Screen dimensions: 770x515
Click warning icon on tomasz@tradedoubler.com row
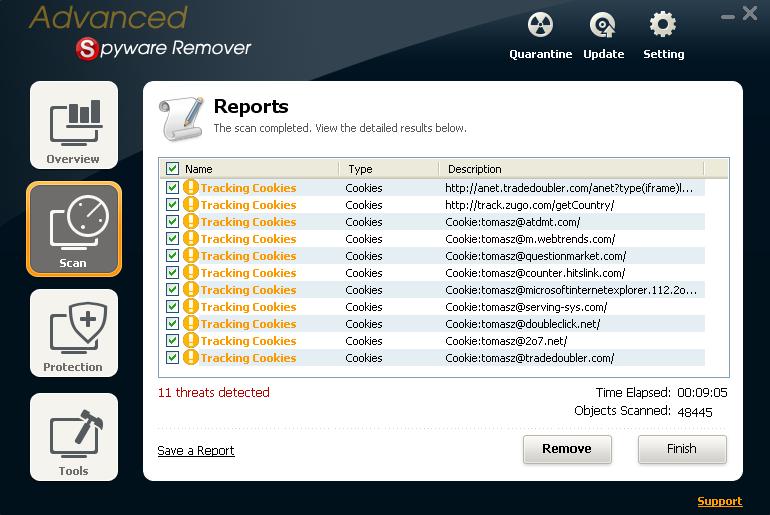coord(191,357)
